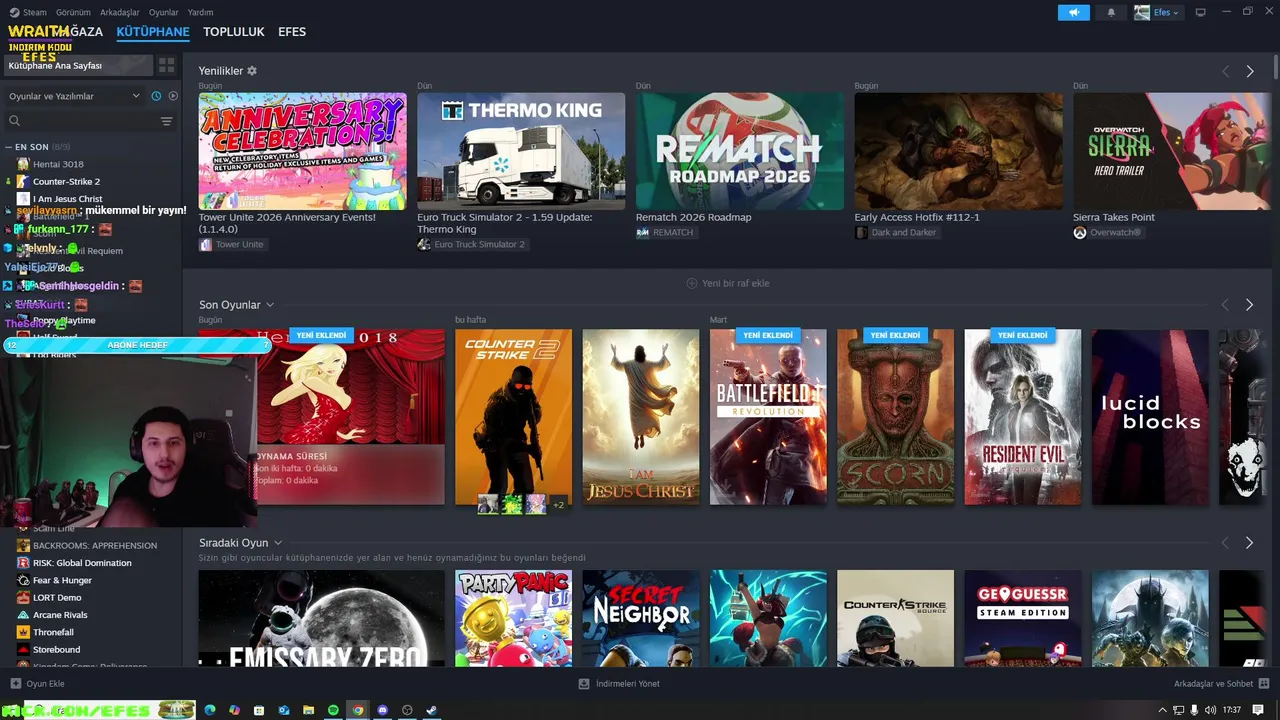Select lucid blocks game cover

(x=1150, y=417)
